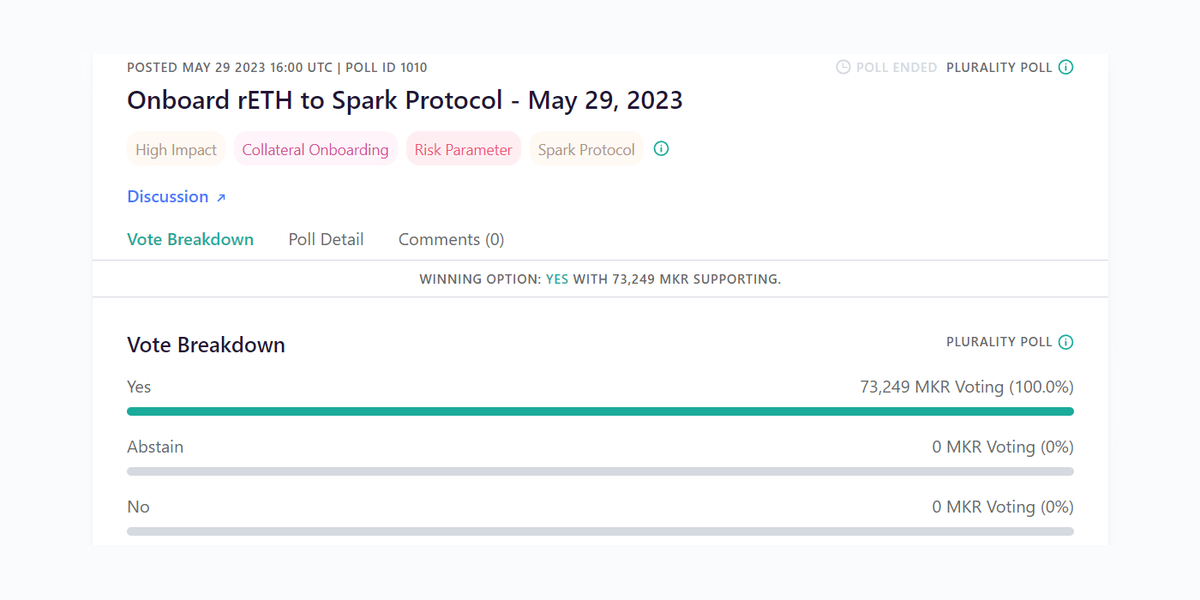
Task: Click the info icon after the Spark Protocol tag
Action: point(661,149)
